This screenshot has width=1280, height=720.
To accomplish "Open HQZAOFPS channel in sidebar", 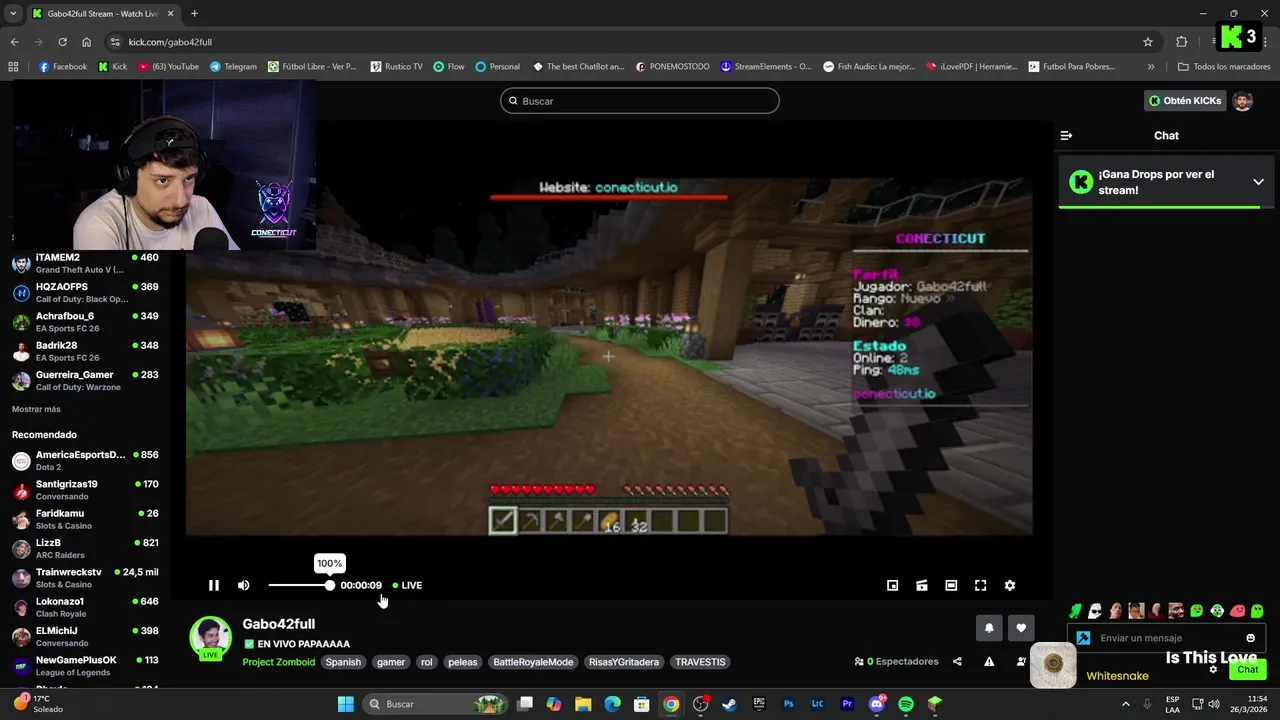I will click(86, 292).
